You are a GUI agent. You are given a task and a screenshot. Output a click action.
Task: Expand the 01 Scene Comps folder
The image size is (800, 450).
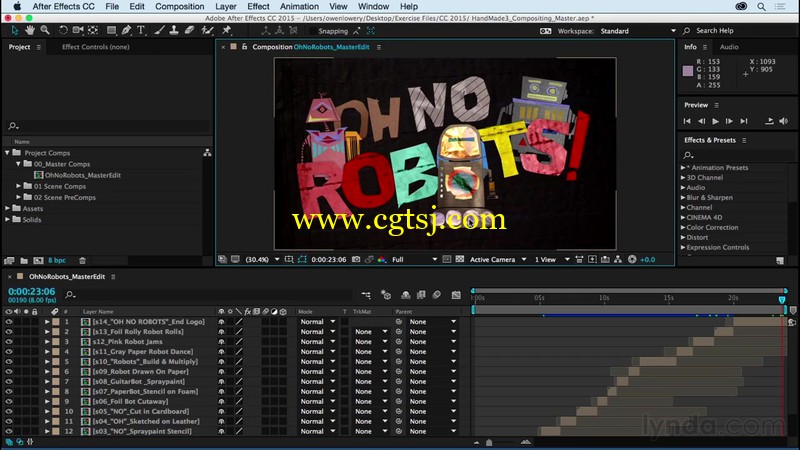[18, 186]
